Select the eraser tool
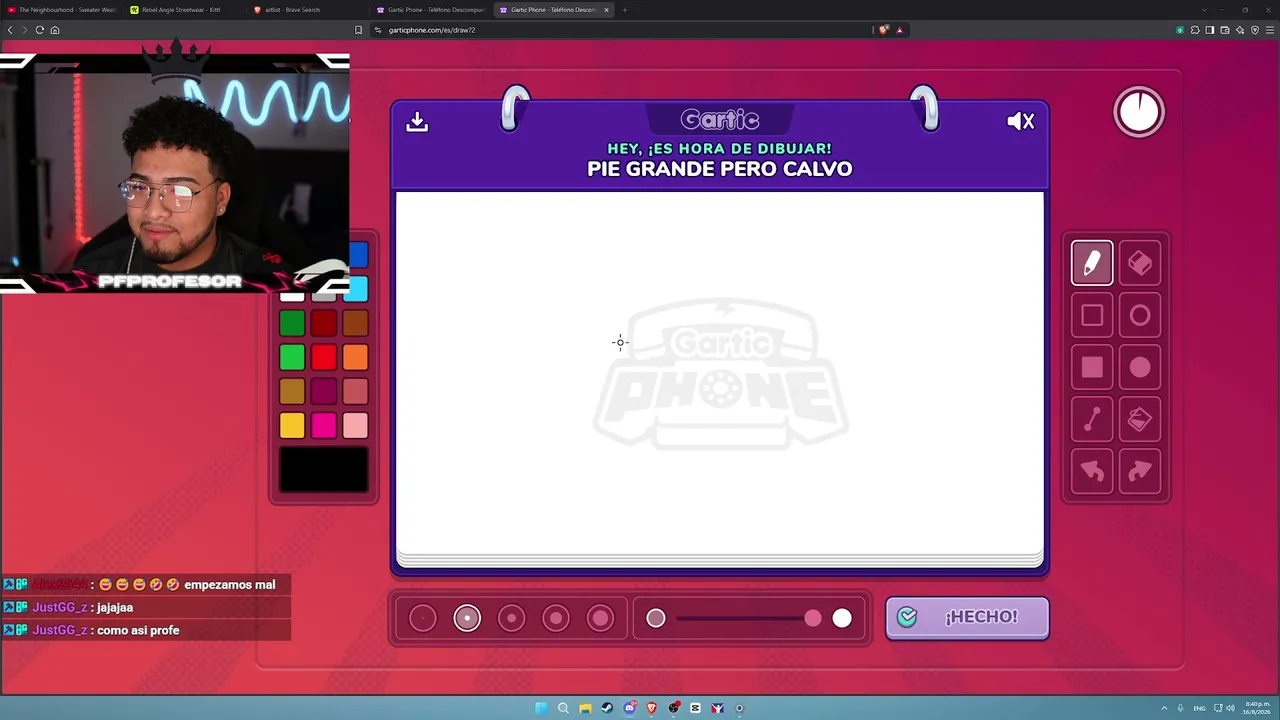Viewport: 1280px width, 720px height. coord(1140,263)
